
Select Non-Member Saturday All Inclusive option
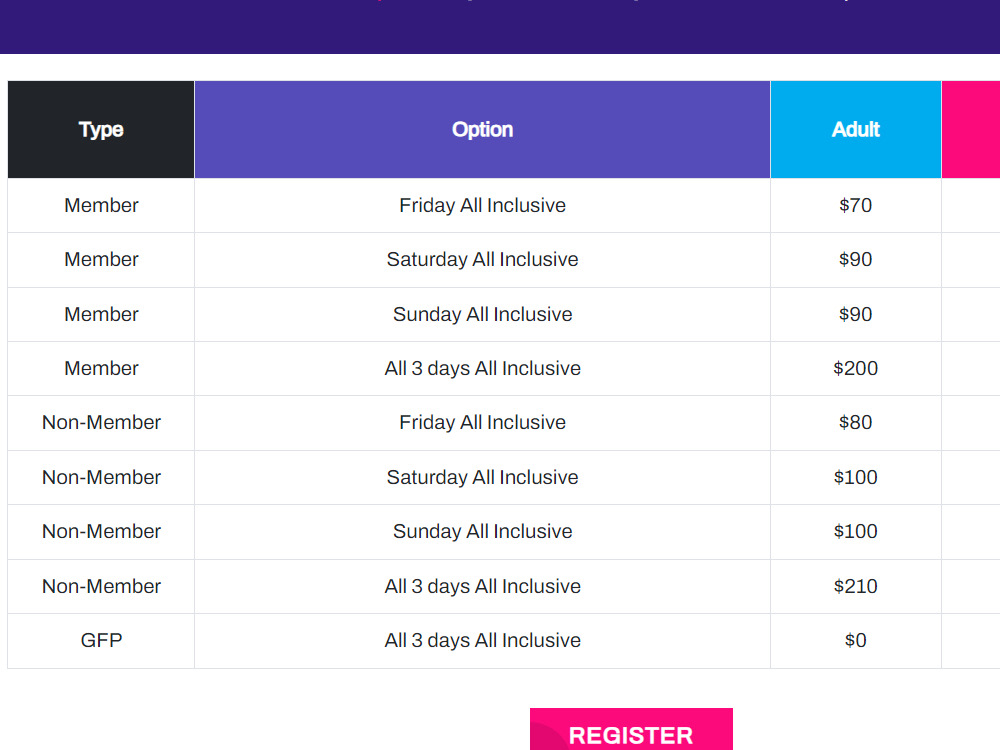point(482,478)
